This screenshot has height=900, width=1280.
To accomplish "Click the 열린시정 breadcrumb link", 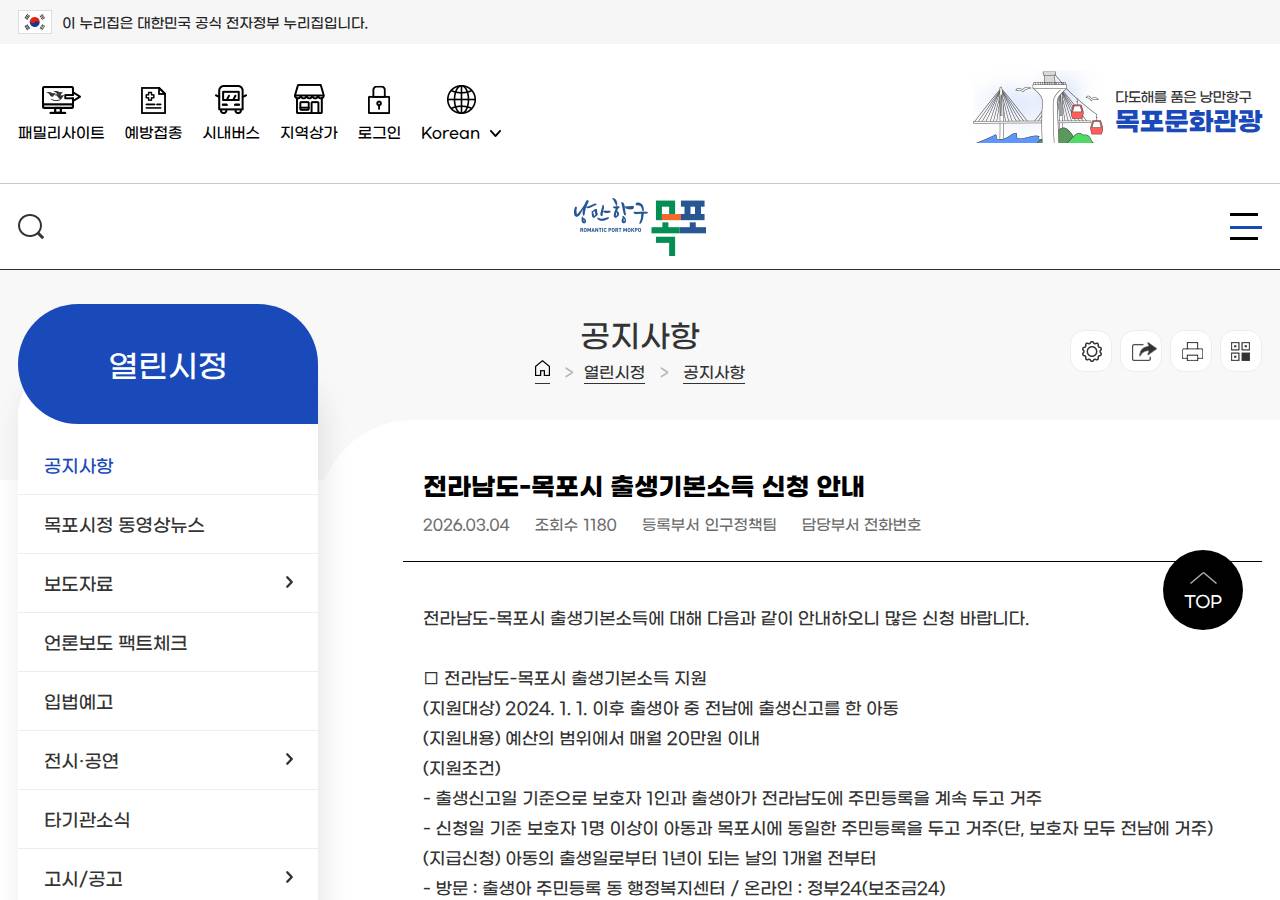I will [x=614, y=372].
